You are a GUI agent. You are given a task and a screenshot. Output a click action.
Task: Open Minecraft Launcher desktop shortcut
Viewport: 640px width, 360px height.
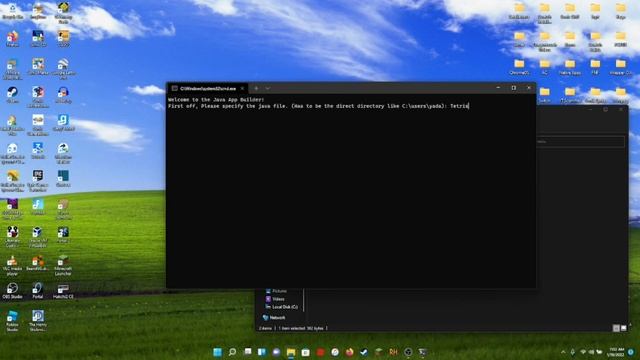click(63, 265)
